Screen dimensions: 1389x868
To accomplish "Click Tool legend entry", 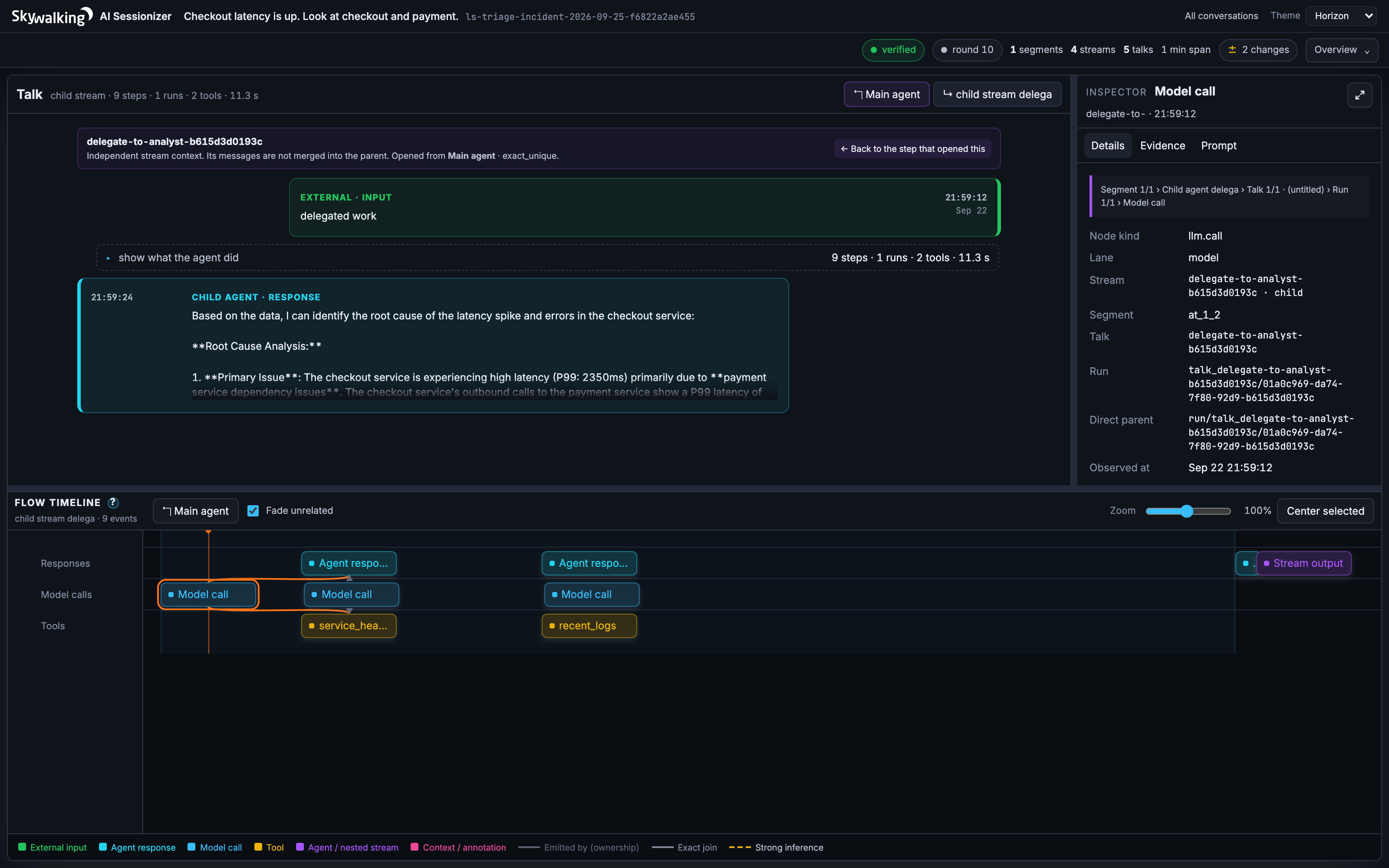I will click(269, 847).
